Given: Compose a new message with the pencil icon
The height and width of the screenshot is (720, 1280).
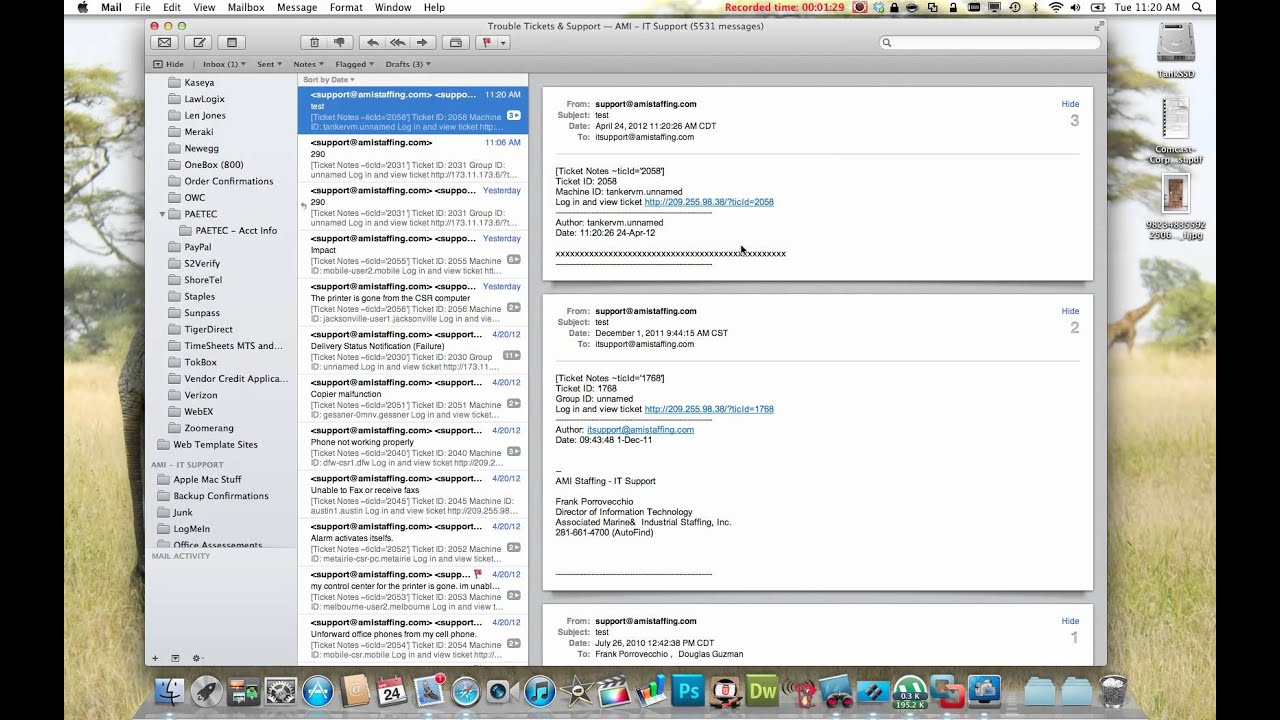Looking at the screenshot, I should pyautogui.click(x=199, y=43).
